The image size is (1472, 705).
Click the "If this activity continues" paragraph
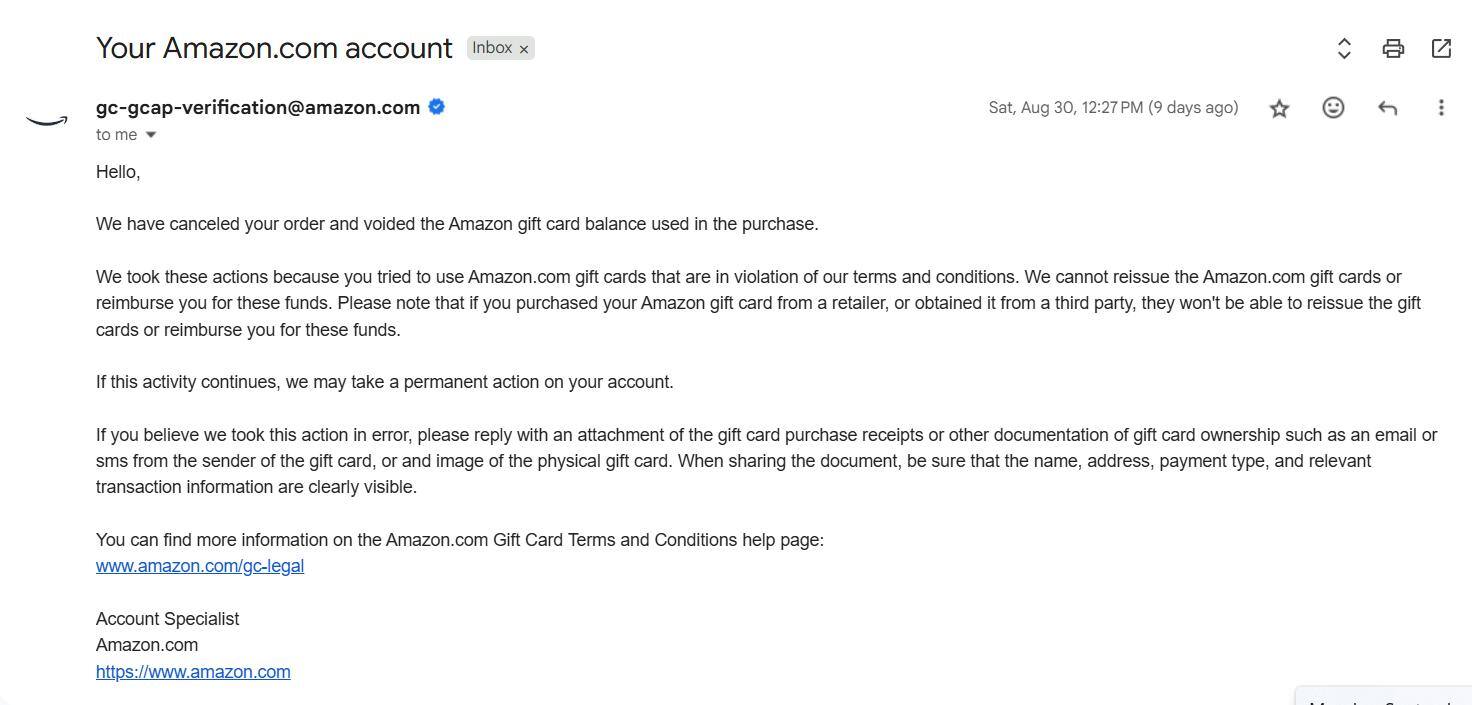click(x=384, y=382)
